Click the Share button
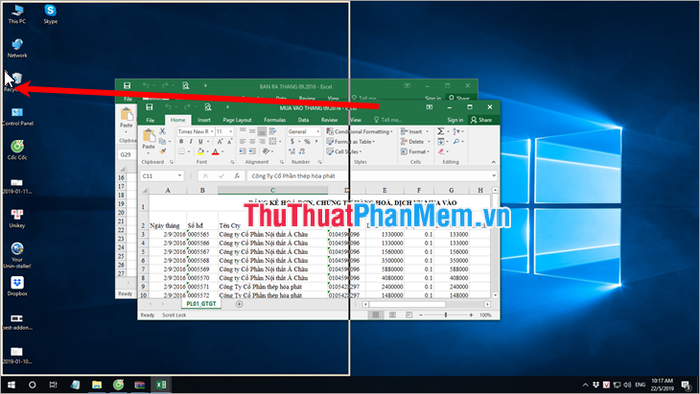 tap(481, 120)
